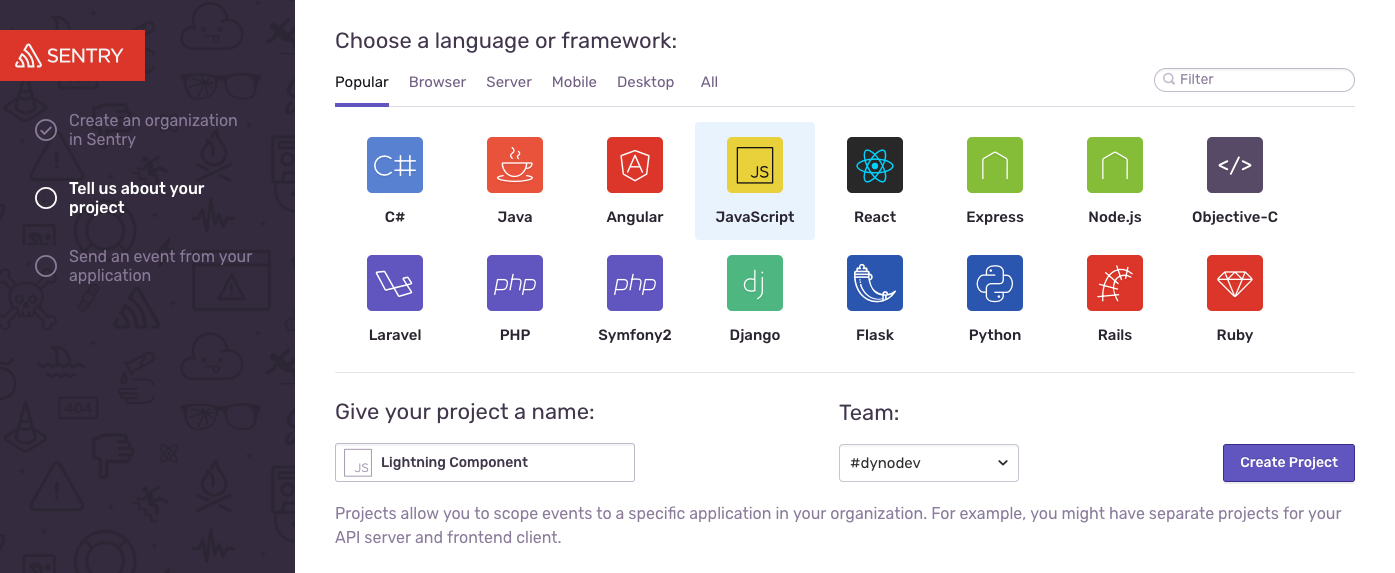This screenshot has width=1395, height=573.
Task: Choose the React atom icon
Action: click(x=875, y=165)
